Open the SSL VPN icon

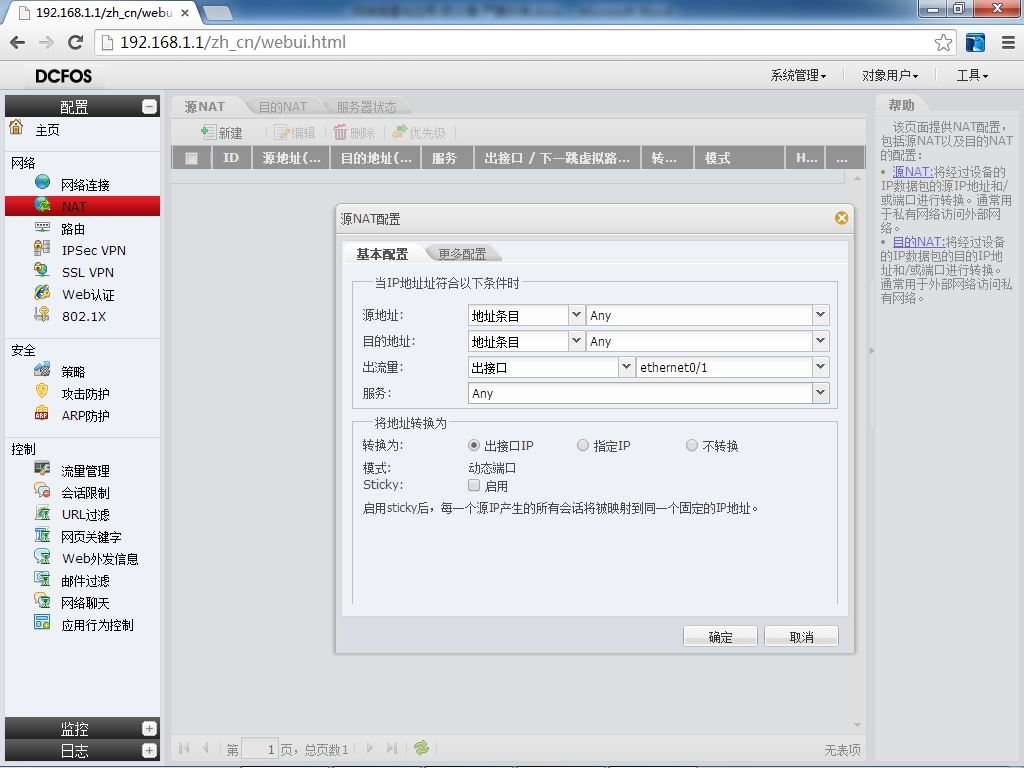pos(42,270)
